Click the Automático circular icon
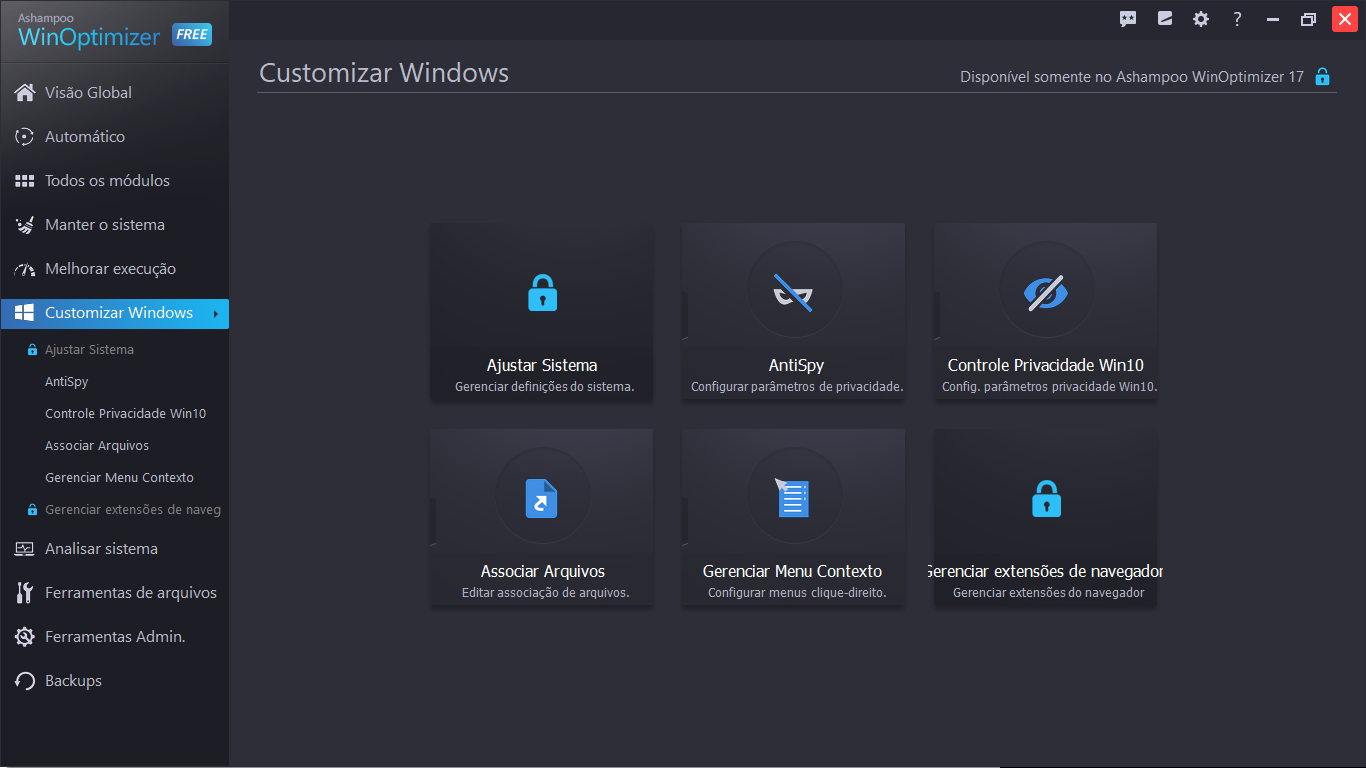The image size is (1366, 768). click(x=25, y=136)
